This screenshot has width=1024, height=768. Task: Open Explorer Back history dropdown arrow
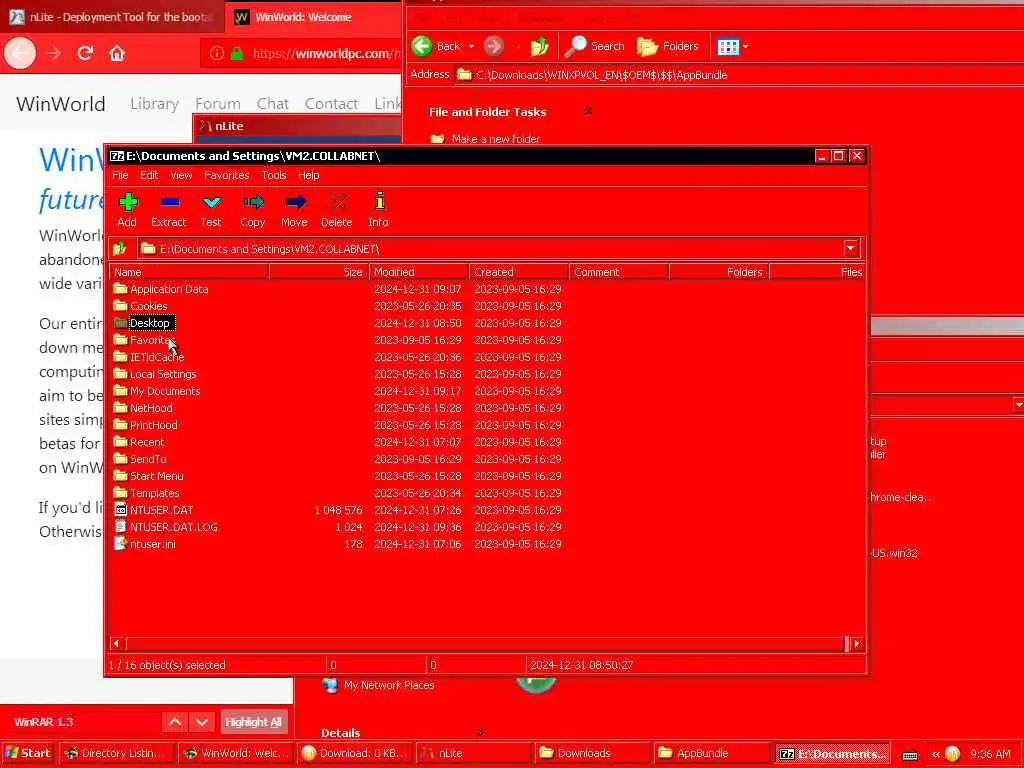[x=471, y=46]
